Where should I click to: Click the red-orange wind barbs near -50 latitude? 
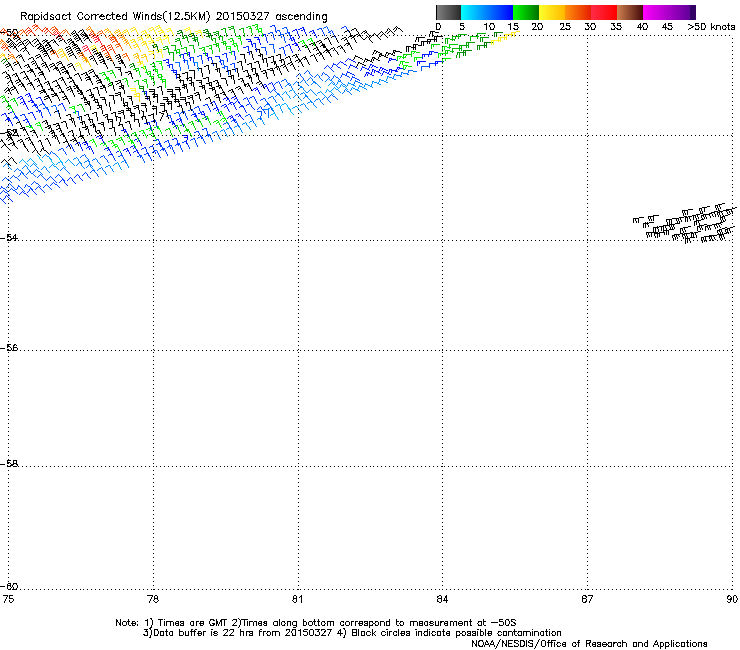[33, 34]
